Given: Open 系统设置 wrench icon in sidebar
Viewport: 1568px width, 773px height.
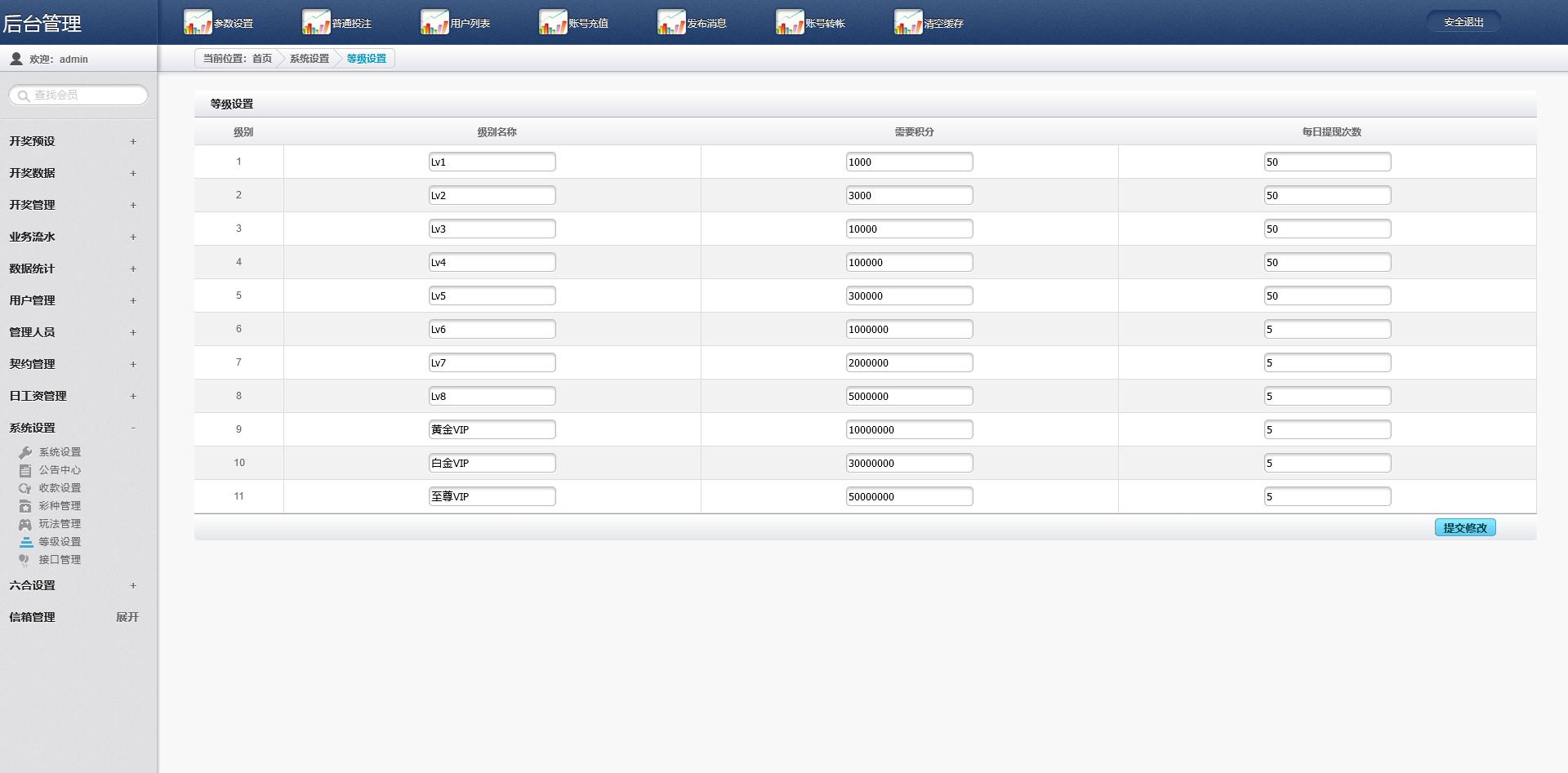Looking at the screenshot, I should [x=25, y=452].
